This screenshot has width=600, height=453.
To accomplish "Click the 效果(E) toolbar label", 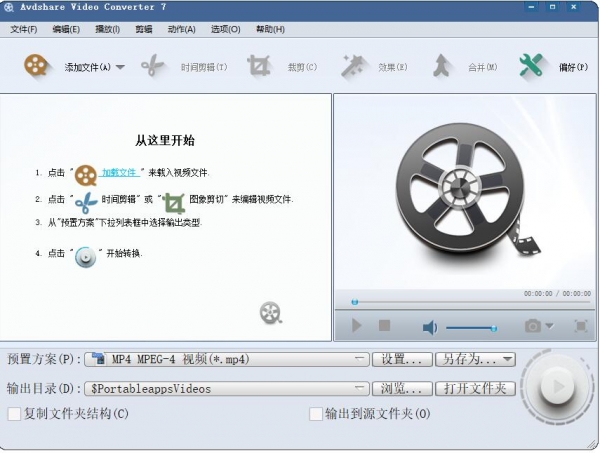I will click(393, 67).
